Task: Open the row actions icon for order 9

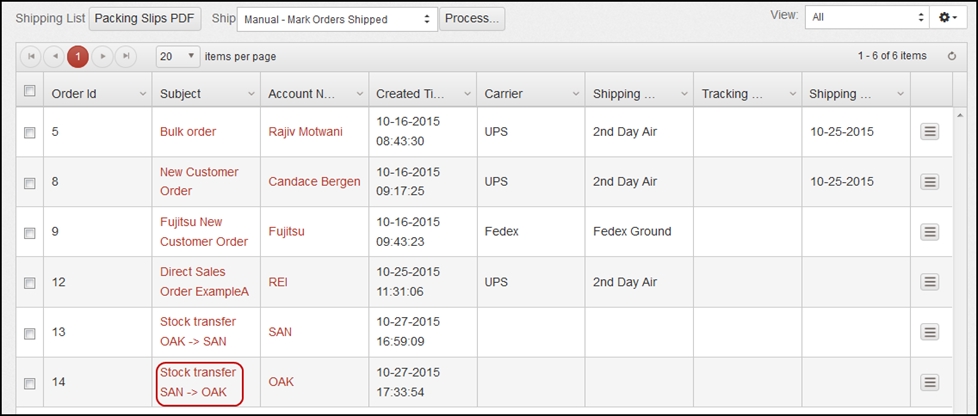Action: [929, 232]
